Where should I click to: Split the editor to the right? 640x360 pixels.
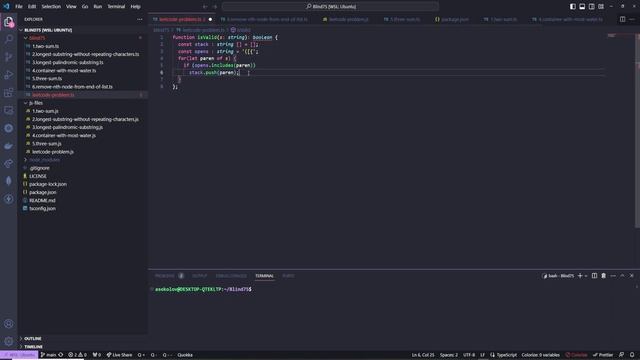[622, 19]
